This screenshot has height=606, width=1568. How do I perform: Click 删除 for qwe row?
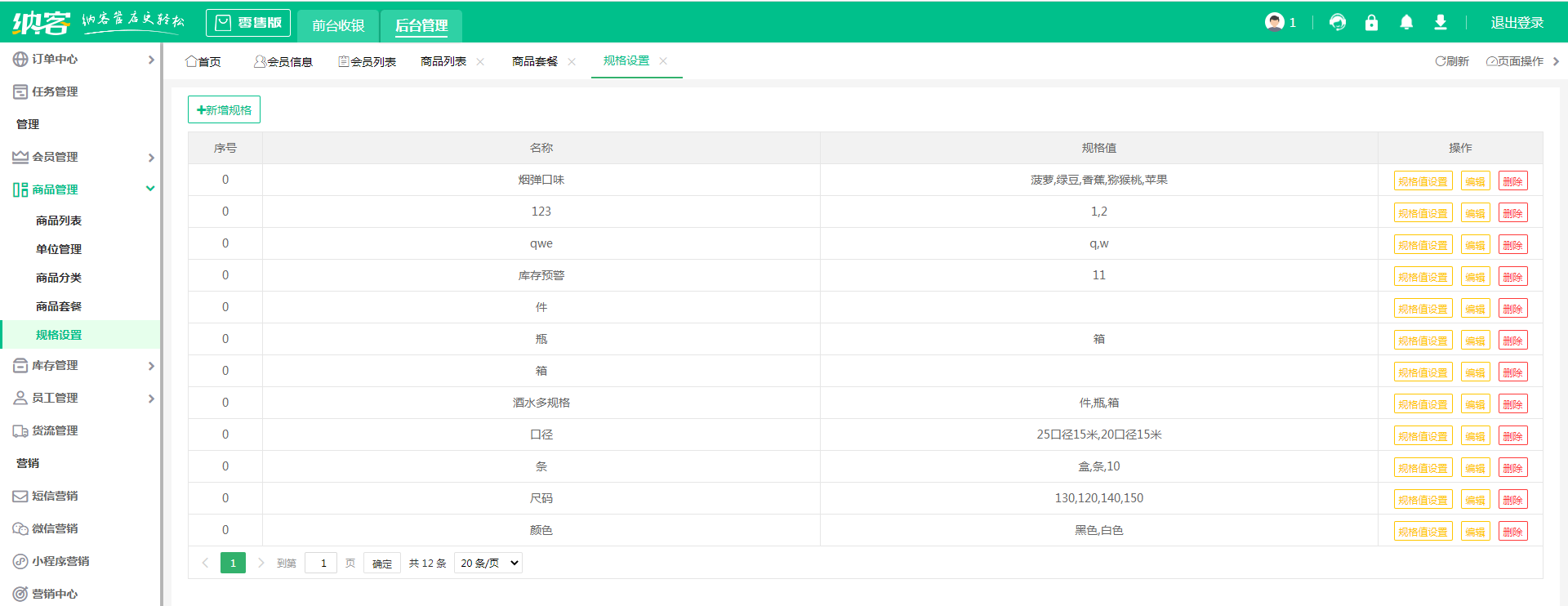[1512, 245]
